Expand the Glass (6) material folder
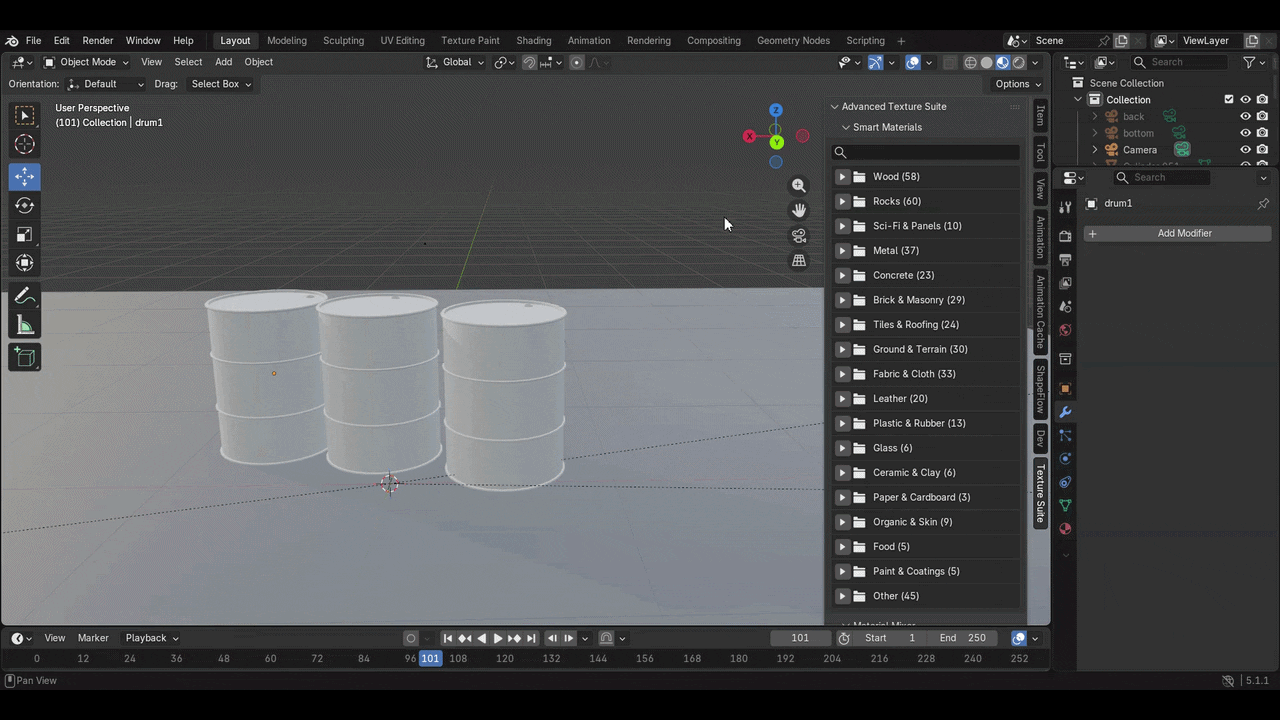 (x=842, y=448)
